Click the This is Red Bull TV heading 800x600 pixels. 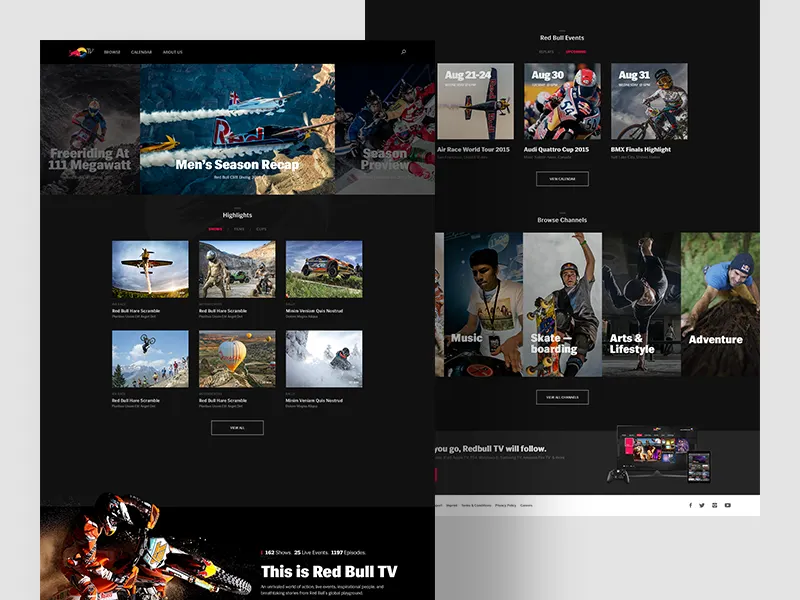(329, 571)
